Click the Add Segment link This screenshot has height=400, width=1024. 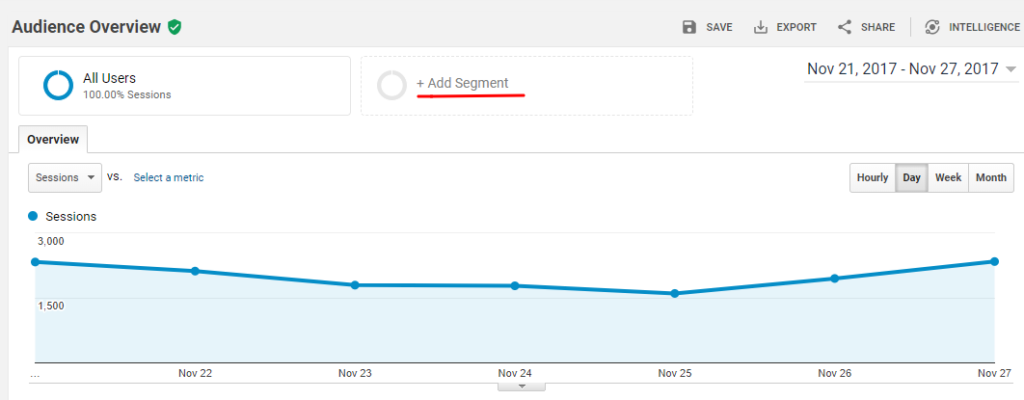click(462, 83)
